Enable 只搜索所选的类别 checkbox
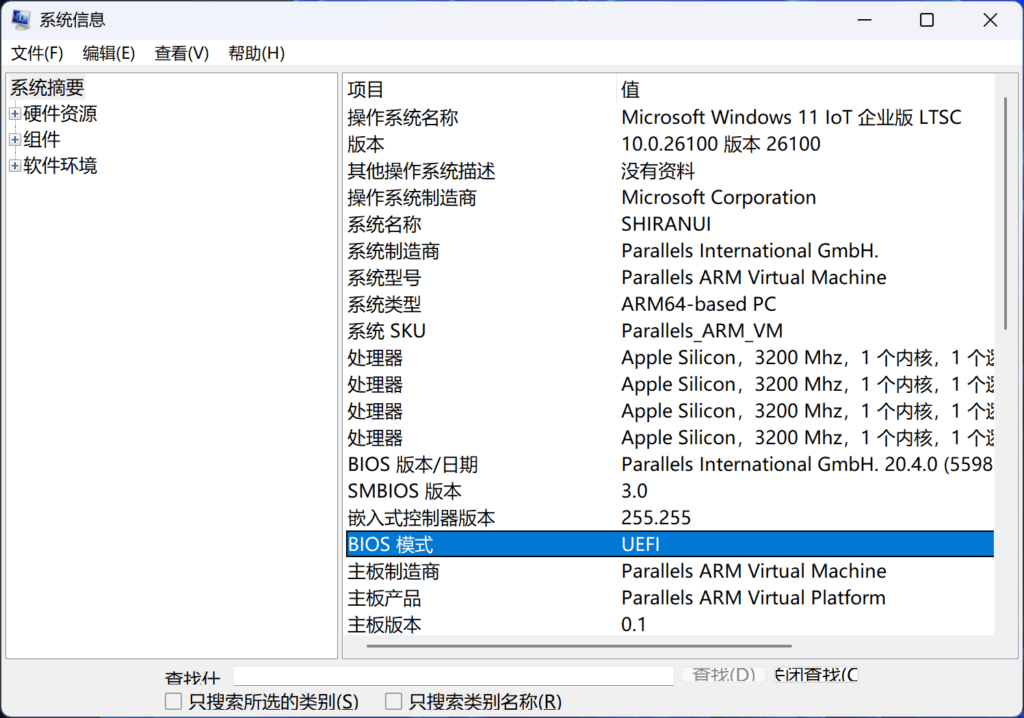Screen dimensions: 1024x718 click(174, 701)
